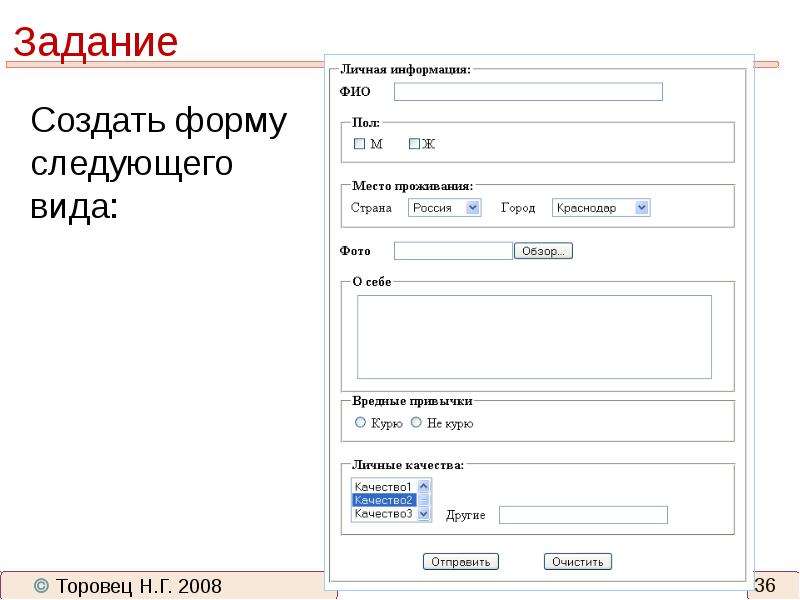Click the Отправить submit button
Image resolution: width=800 pixels, height=600 pixels.
(x=461, y=562)
